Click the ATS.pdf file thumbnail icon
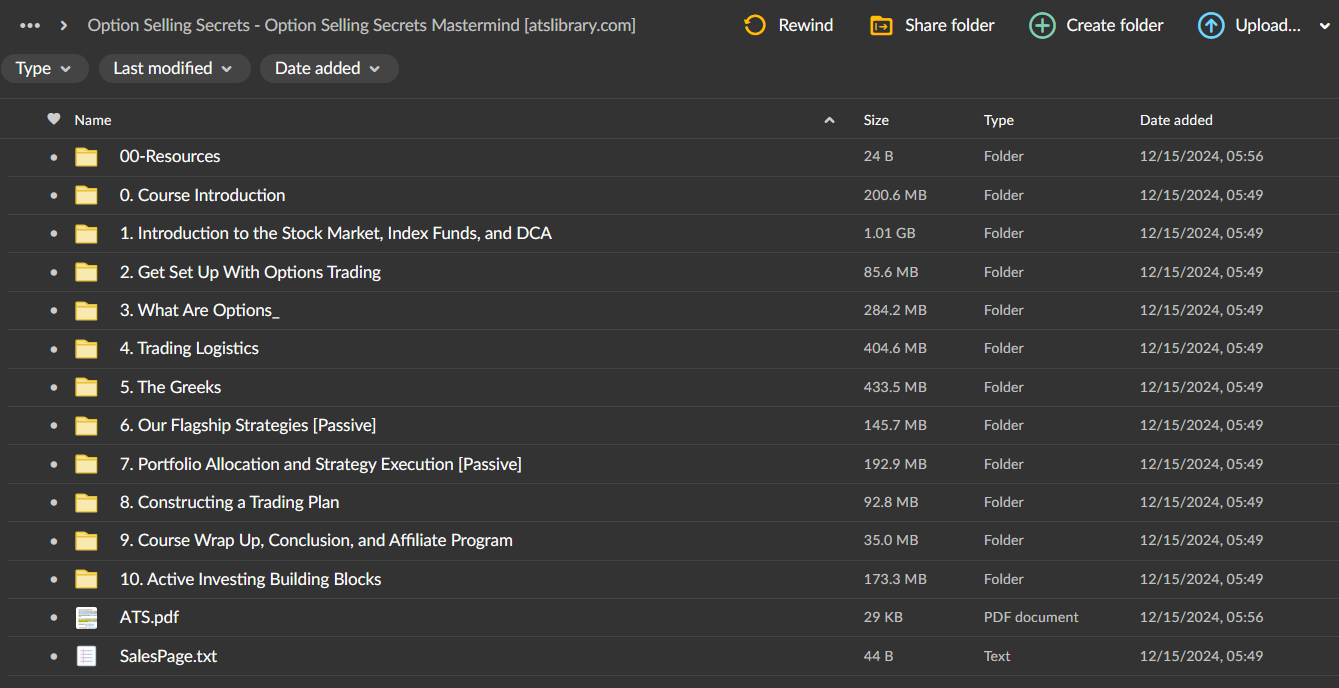The image size is (1339, 688). (87, 617)
